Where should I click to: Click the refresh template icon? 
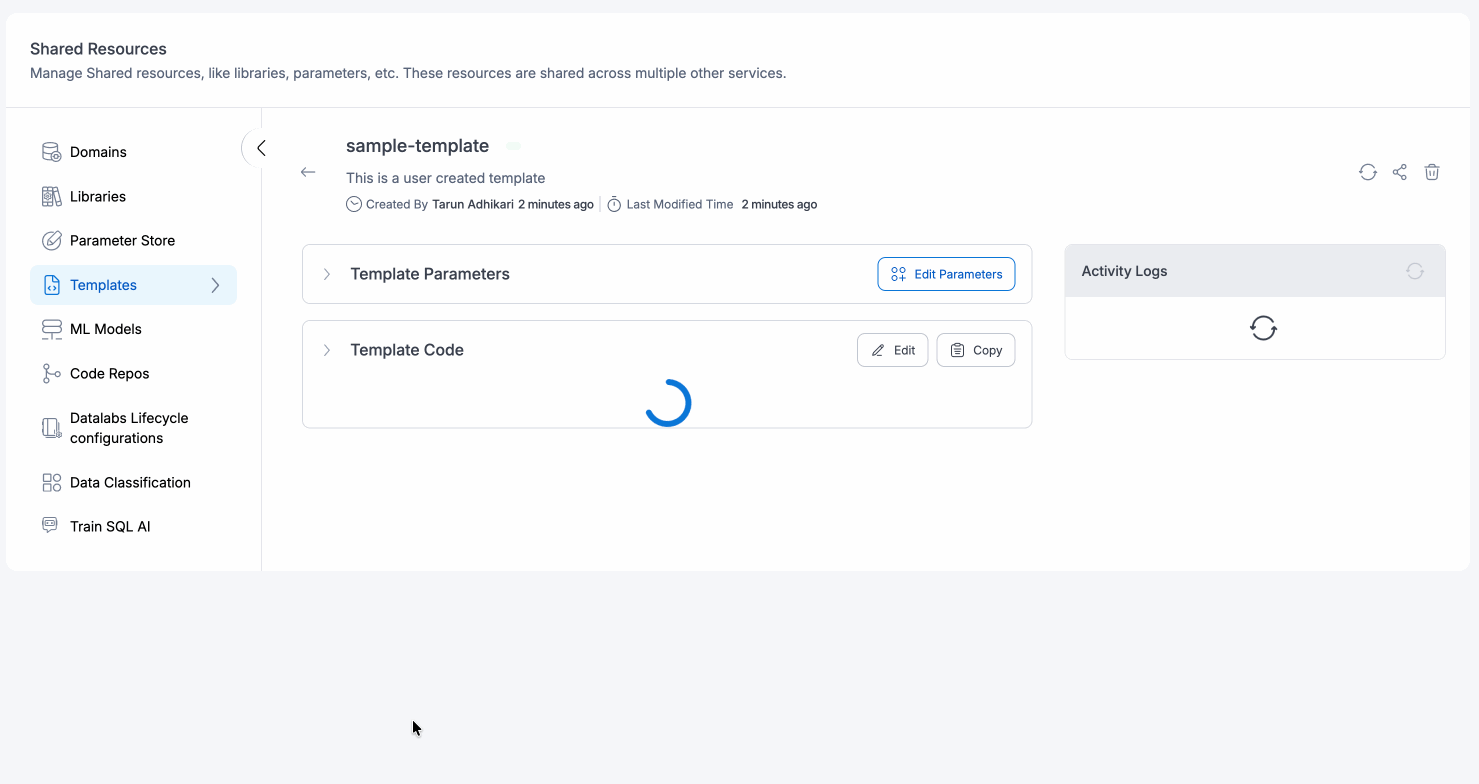(1367, 172)
